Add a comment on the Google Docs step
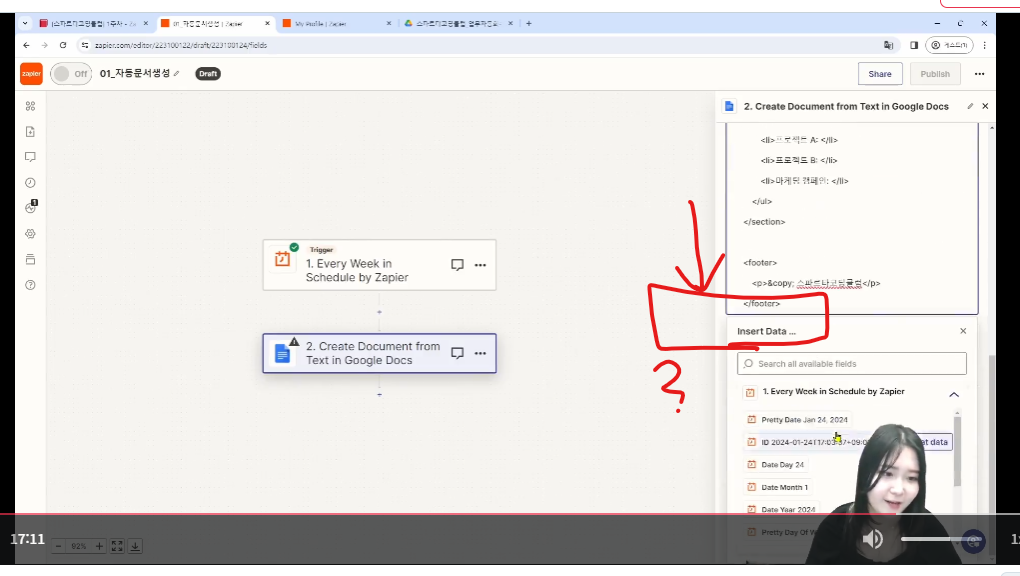 [457, 353]
